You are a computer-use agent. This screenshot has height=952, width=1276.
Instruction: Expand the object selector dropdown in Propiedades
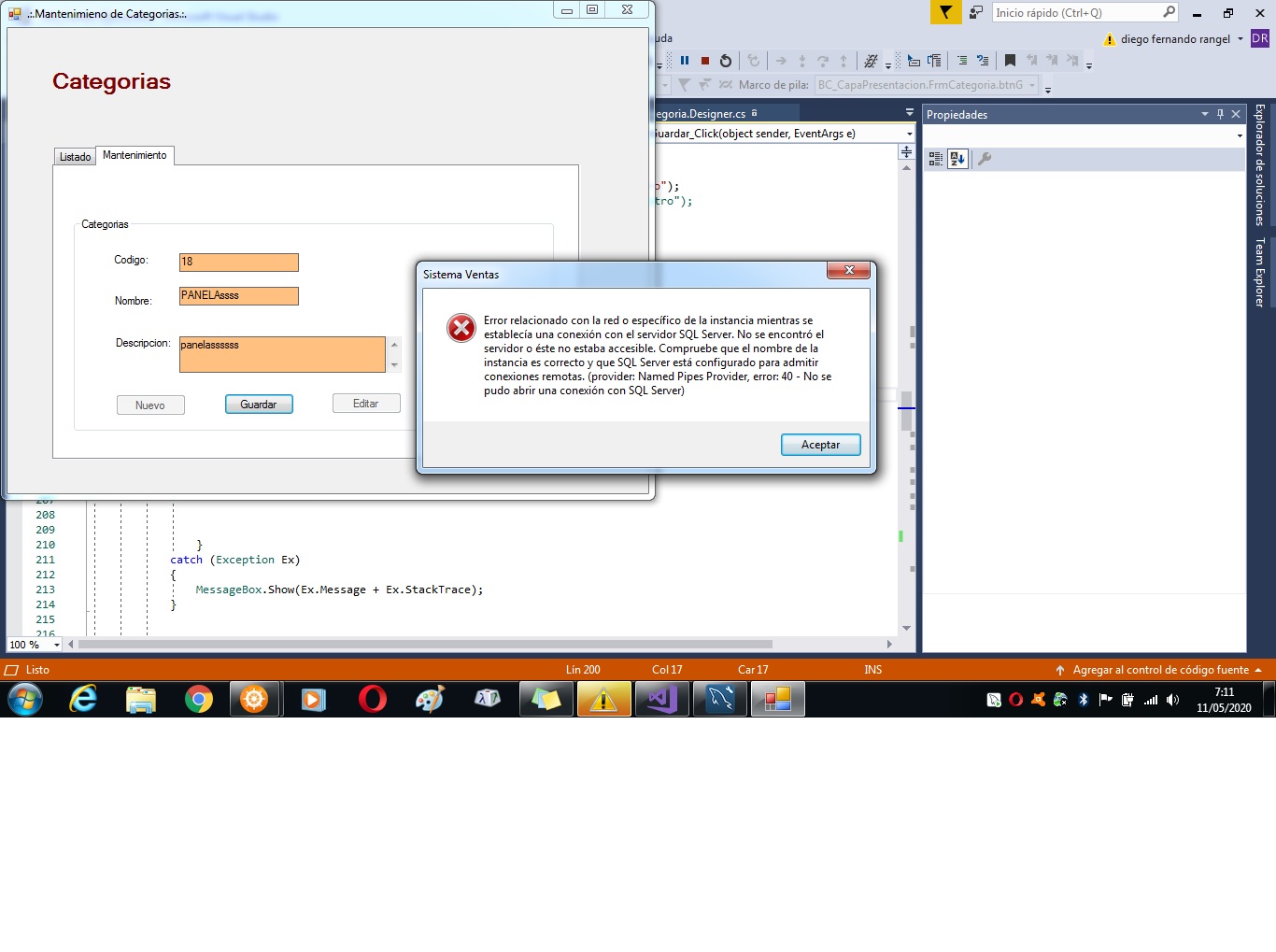(x=1240, y=135)
